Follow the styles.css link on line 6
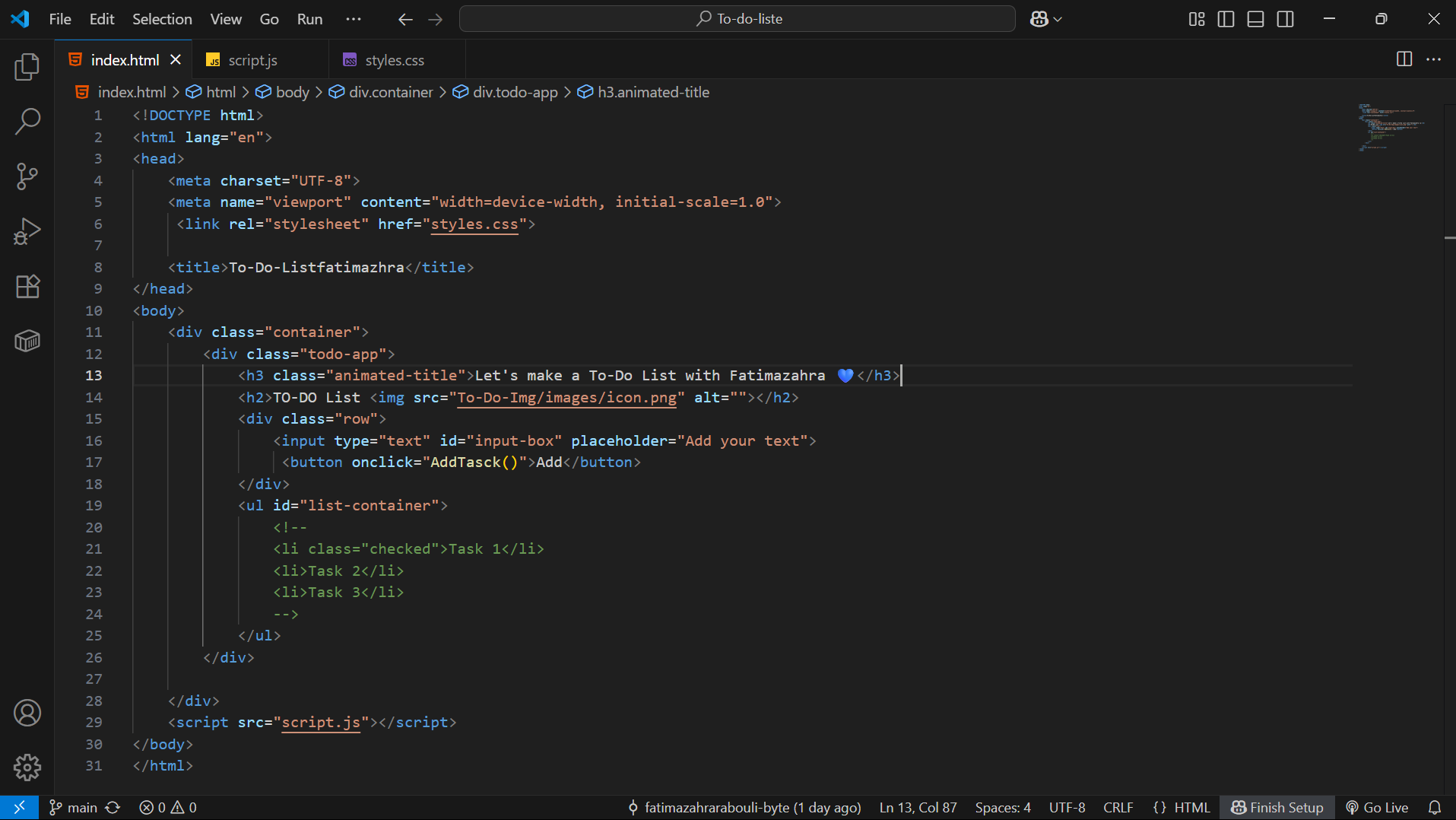The width and height of the screenshot is (1456, 820). [x=474, y=224]
